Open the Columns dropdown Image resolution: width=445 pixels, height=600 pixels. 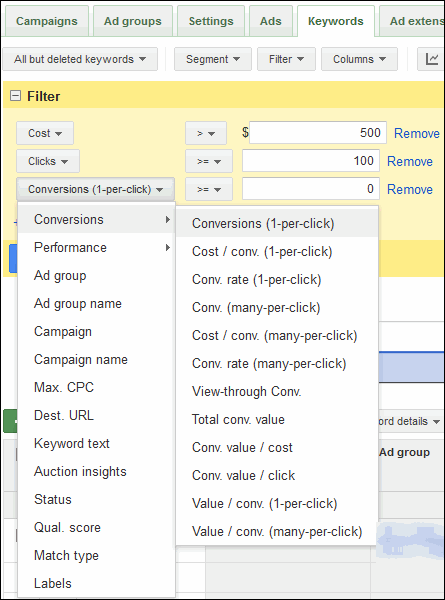pos(359,59)
